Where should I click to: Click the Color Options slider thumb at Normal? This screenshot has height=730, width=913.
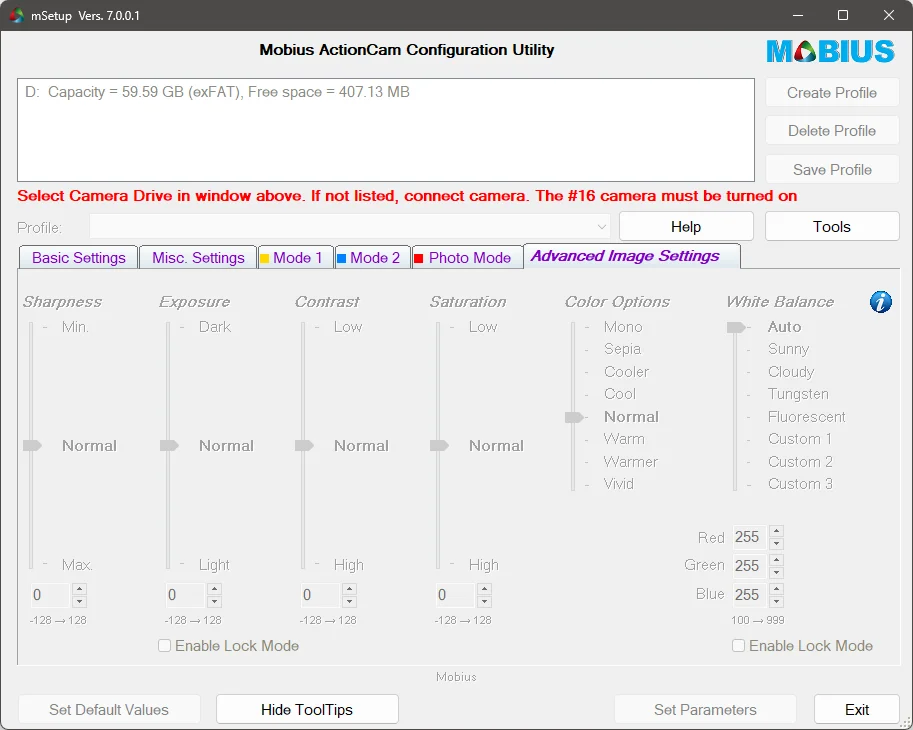pos(574,417)
